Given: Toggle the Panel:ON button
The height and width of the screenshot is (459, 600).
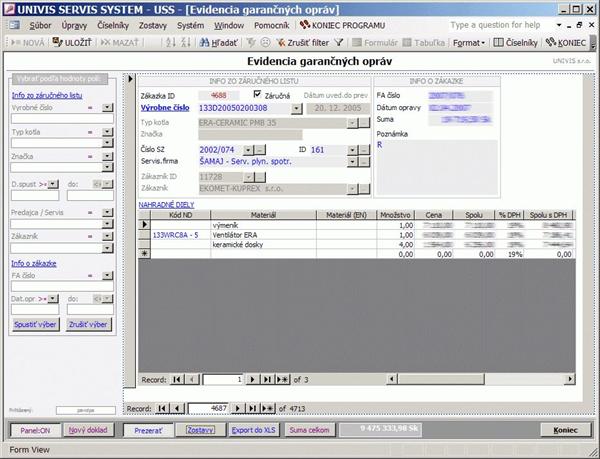Looking at the screenshot, I should click(35, 430).
